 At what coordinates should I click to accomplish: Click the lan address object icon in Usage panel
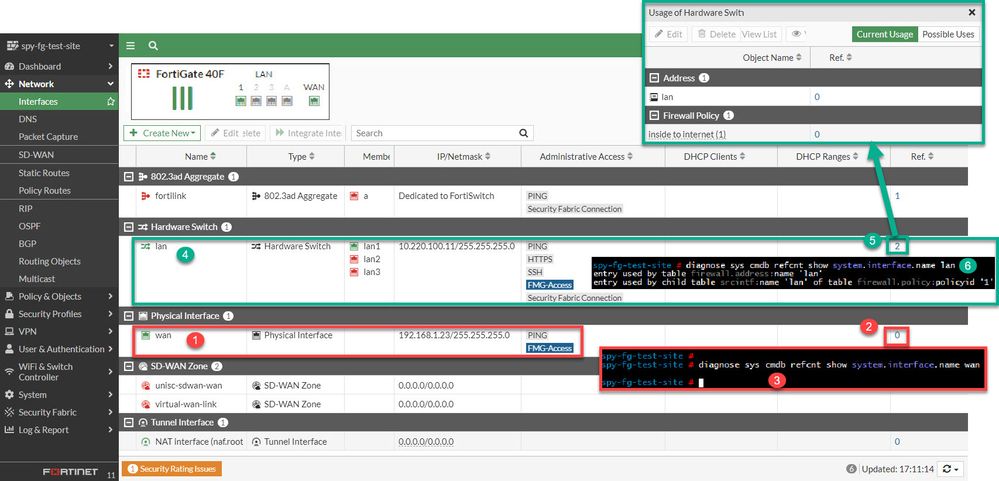click(x=654, y=97)
